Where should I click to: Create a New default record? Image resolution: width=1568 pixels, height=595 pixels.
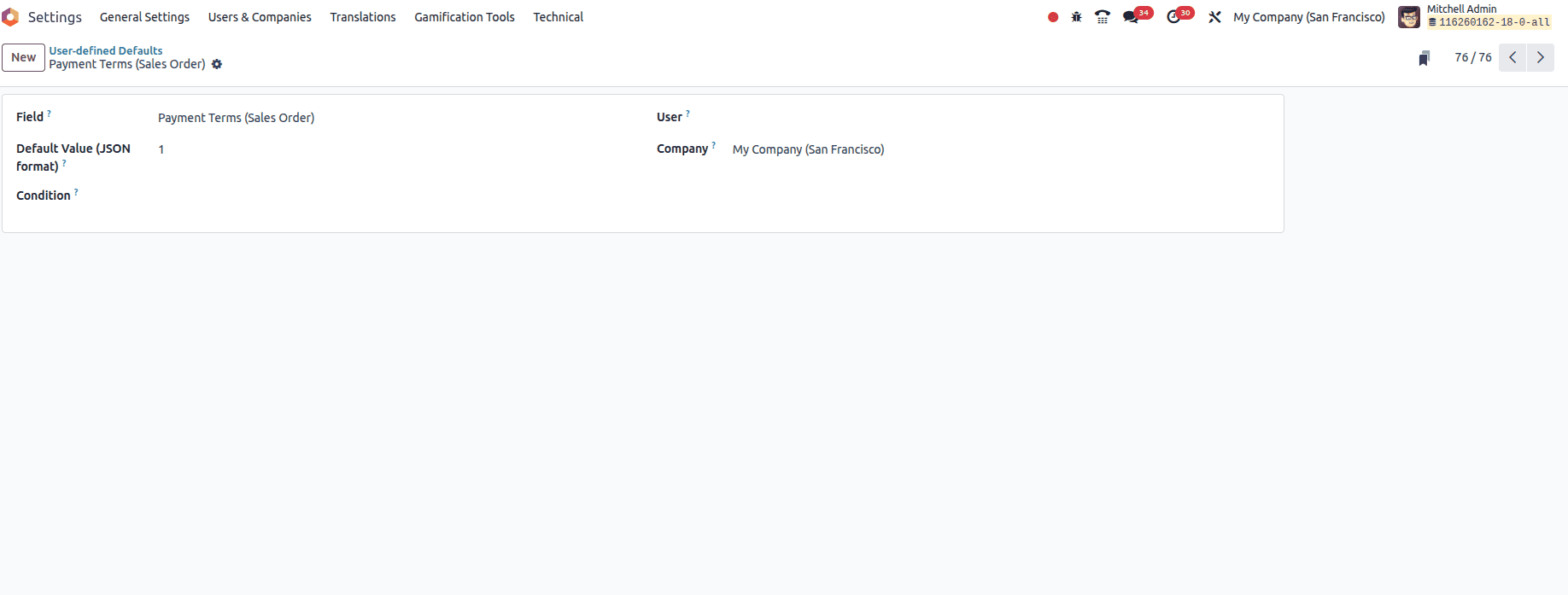[x=24, y=57]
